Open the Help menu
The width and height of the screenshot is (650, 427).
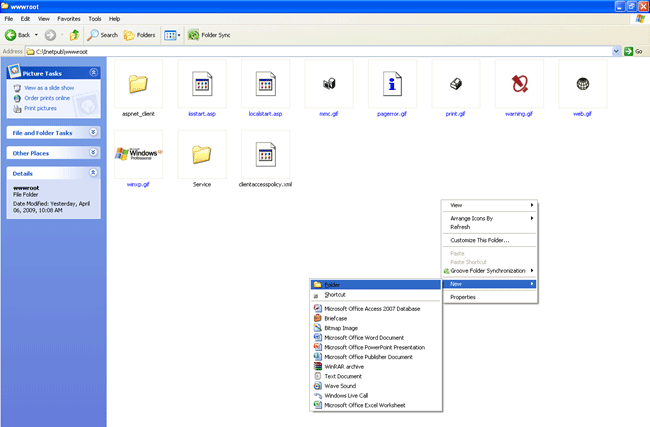pyautogui.click(x=114, y=19)
